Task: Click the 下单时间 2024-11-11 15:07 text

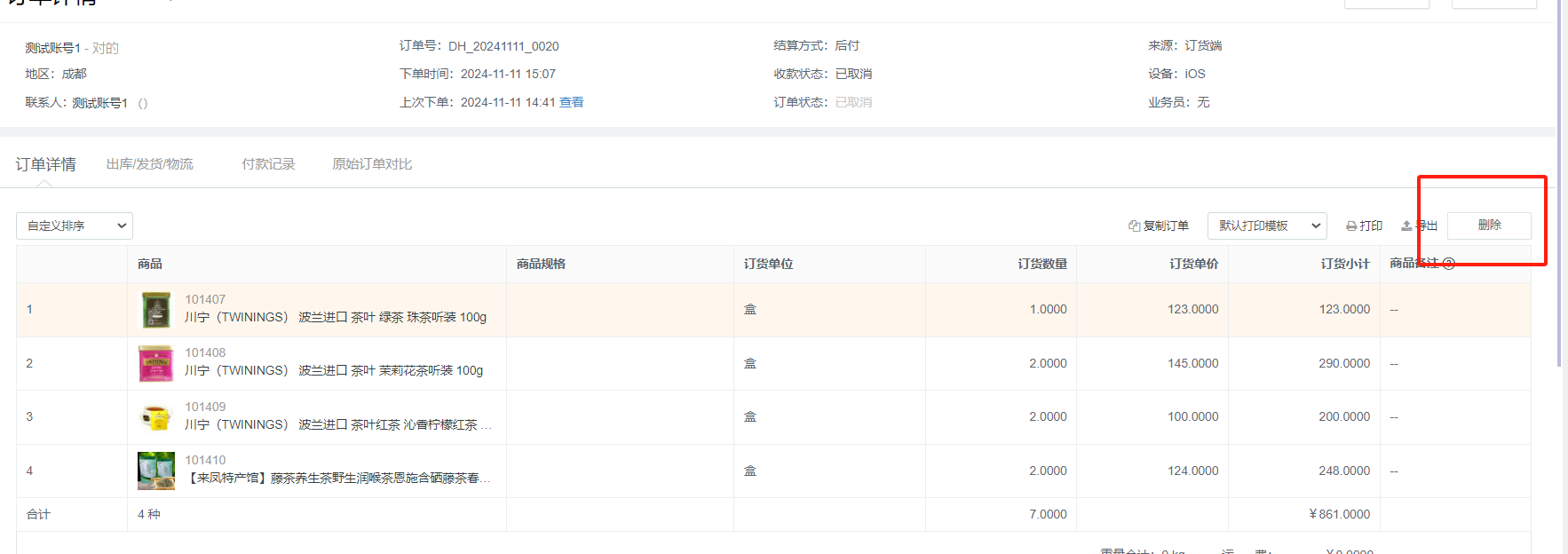Action: pos(478,74)
